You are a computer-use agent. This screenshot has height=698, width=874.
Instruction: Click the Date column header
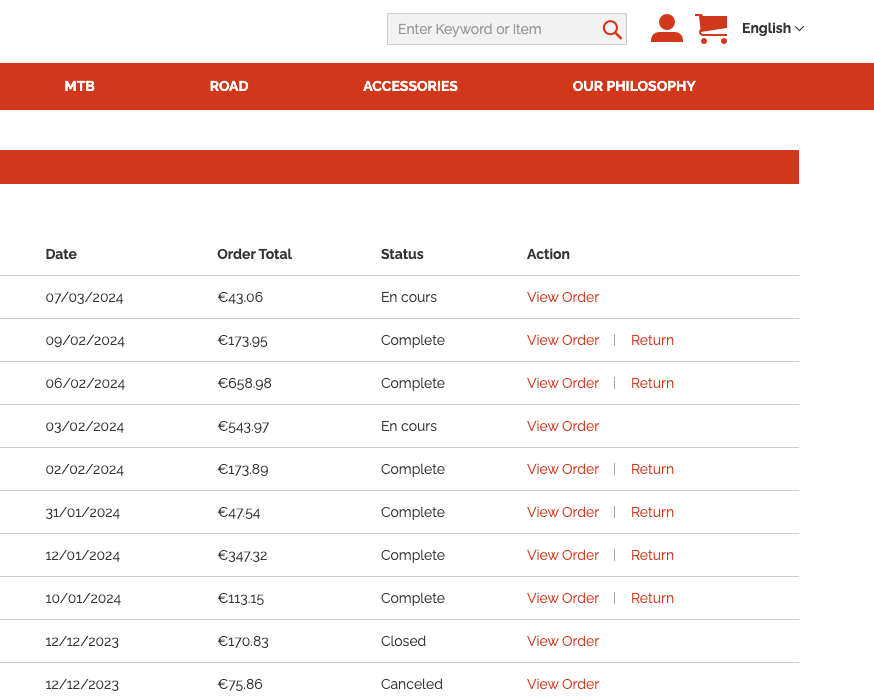tap(61, 254)
